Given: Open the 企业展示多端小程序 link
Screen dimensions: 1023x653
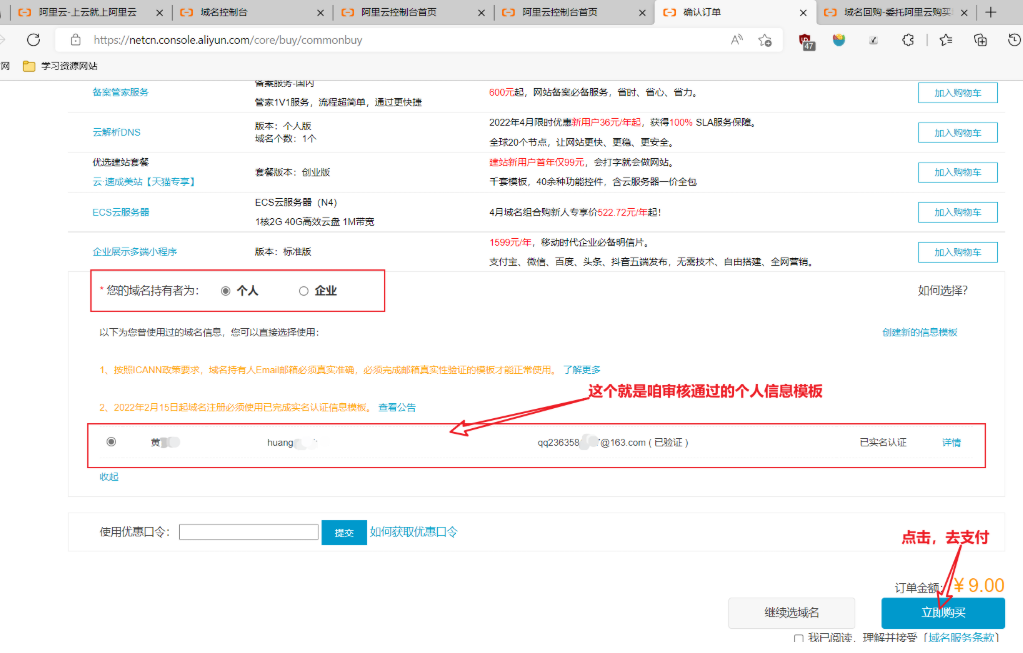Looking at the screenshot, I should click(134, 252).
